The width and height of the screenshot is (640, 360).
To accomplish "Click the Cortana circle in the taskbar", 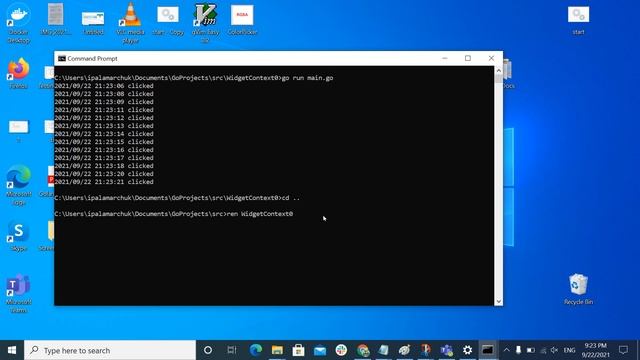I will (208, 350).
